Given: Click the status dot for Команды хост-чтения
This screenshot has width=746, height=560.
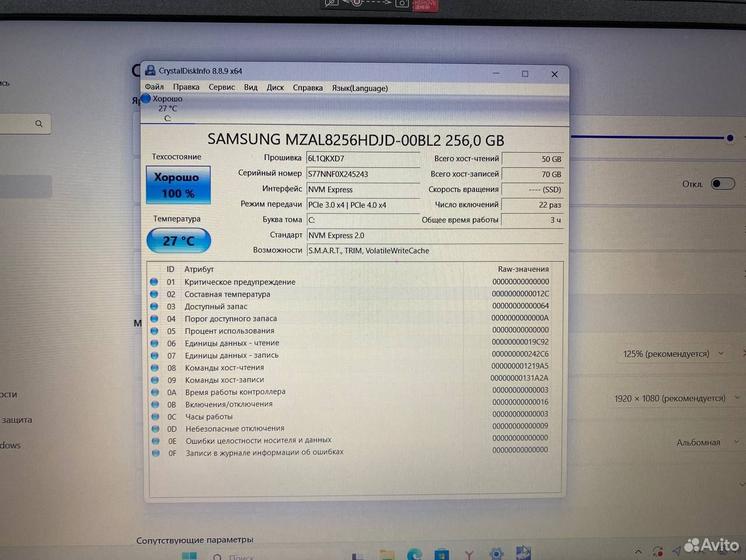Looking at the screenshot, I should [155, 368].
